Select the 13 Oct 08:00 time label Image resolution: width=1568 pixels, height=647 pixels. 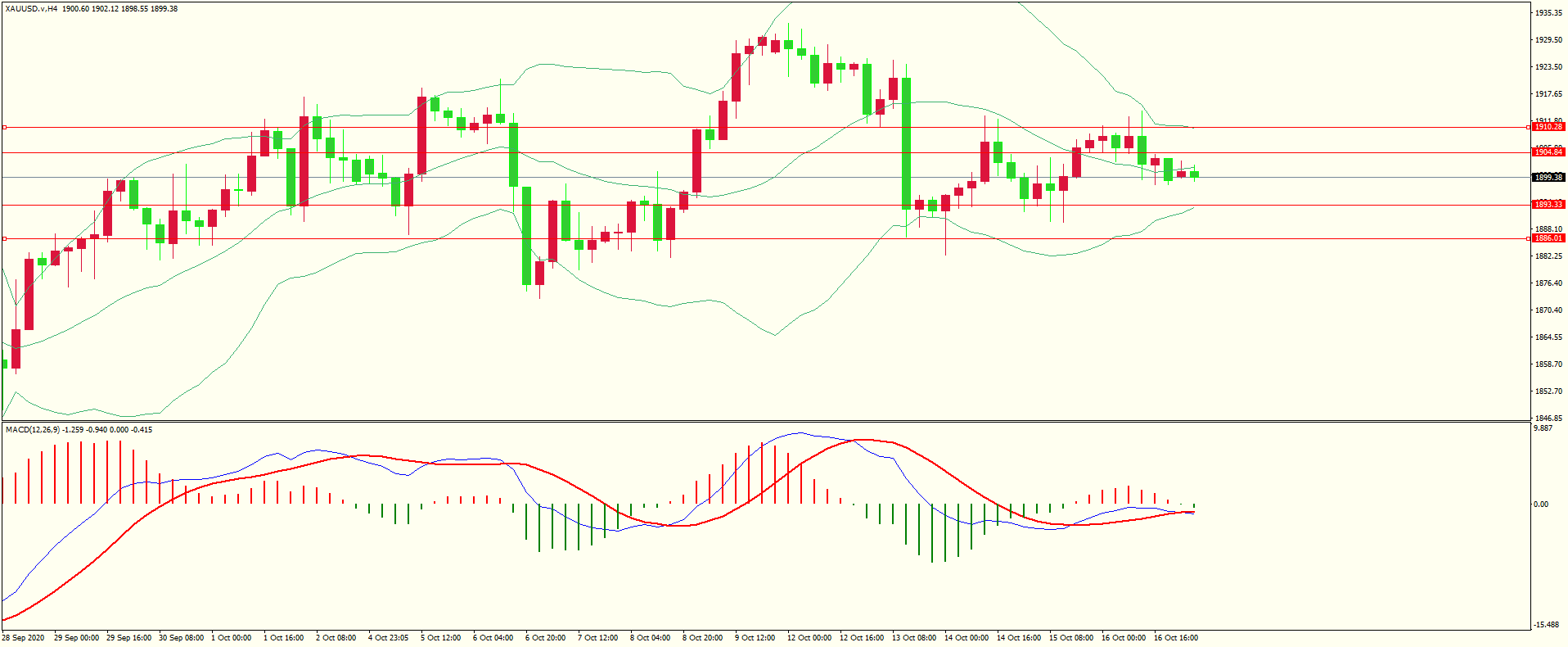[913, 638]
